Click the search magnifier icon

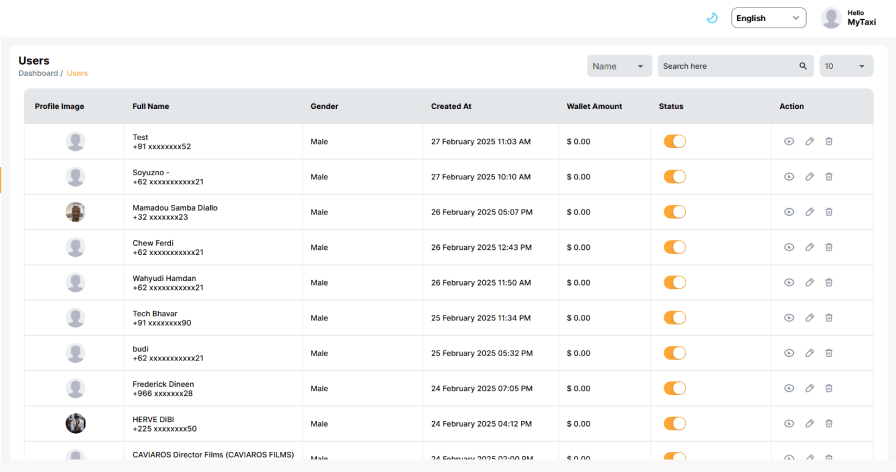pyautogui.click(x=803, y=66)
